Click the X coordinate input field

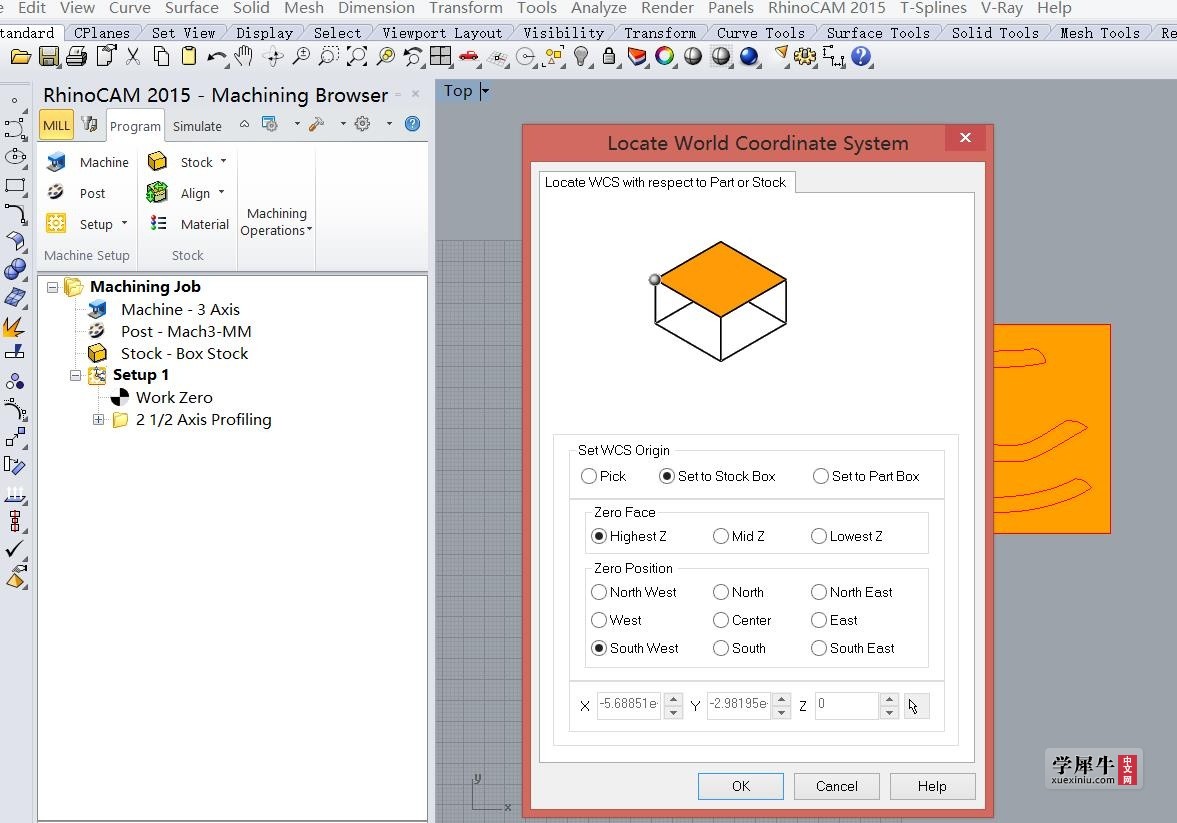tap(628, 705)
